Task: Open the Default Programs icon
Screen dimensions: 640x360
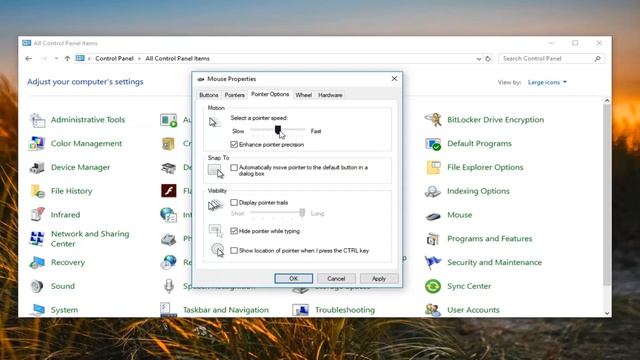Action: (433, 144)
